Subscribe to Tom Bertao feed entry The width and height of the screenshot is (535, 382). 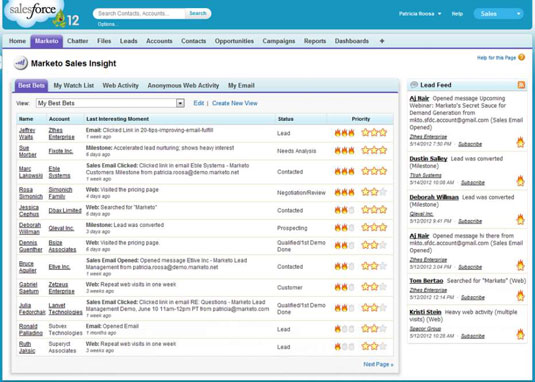(473, 297)
